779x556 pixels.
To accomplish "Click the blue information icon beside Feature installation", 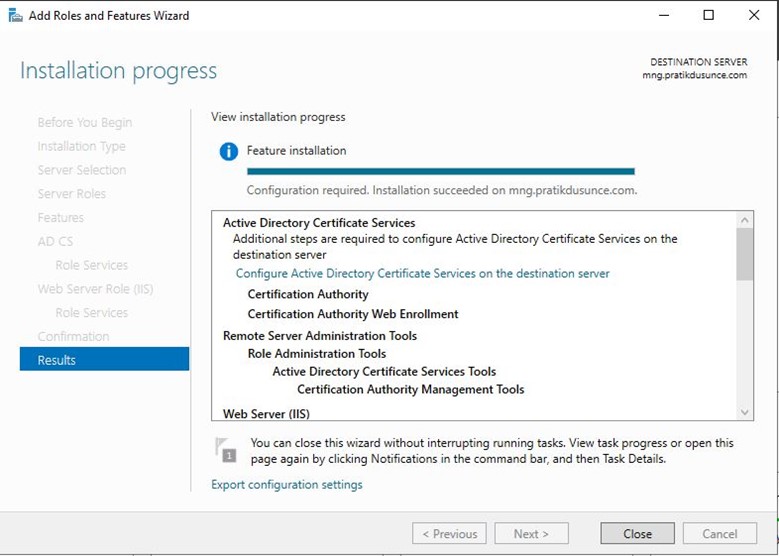I will pyautogui.click(x=229, y=151).
